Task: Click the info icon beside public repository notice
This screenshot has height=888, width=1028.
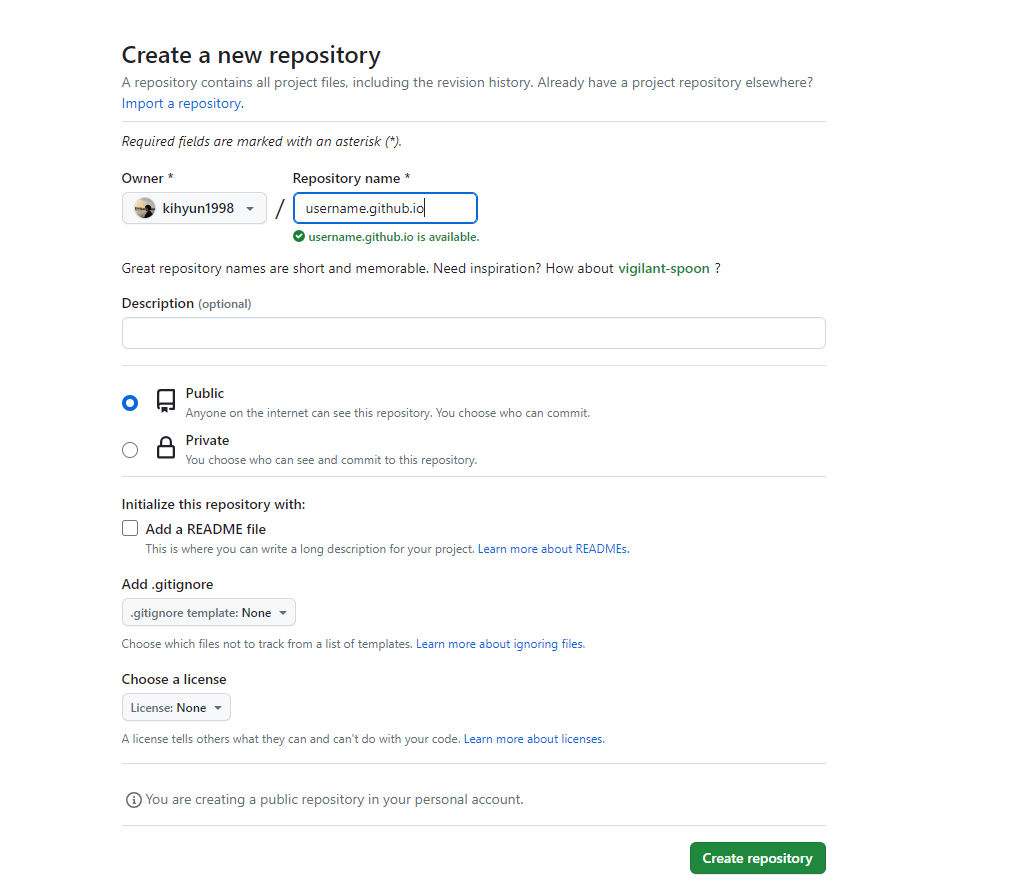Action: click(x=134, y=800)
